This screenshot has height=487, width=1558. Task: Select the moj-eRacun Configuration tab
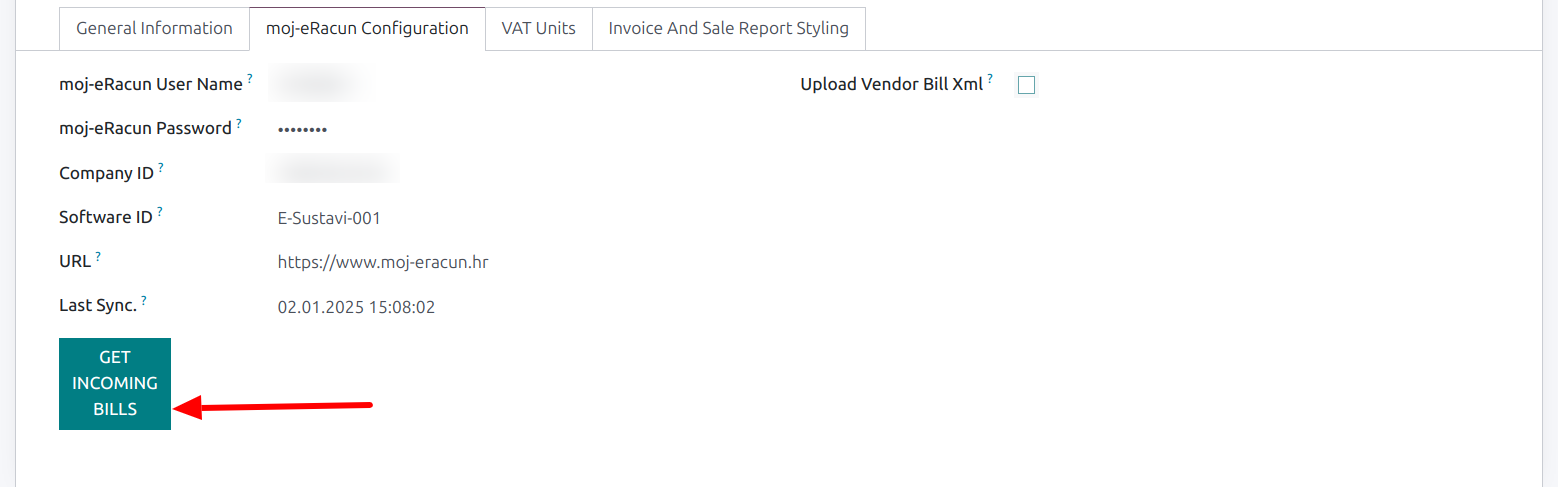pyautogui.click(x=367, y=28)
